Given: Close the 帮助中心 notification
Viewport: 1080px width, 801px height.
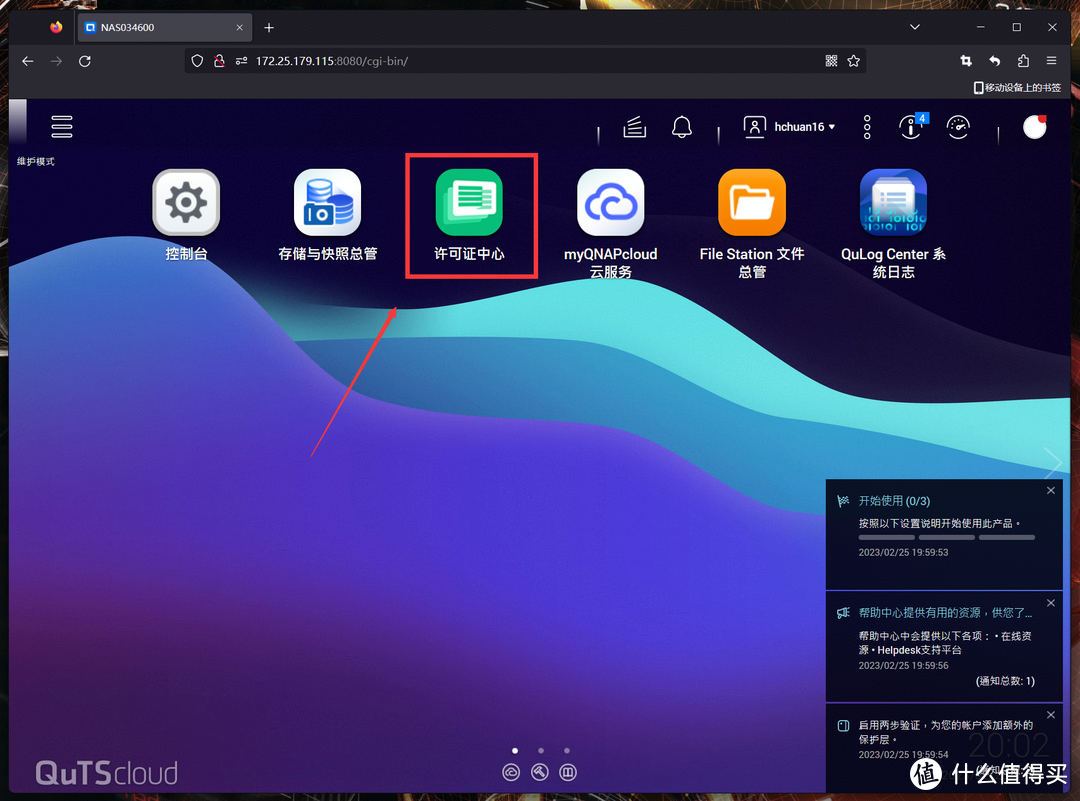Looking at the screenshot, I should click(x=1050, y=603).
